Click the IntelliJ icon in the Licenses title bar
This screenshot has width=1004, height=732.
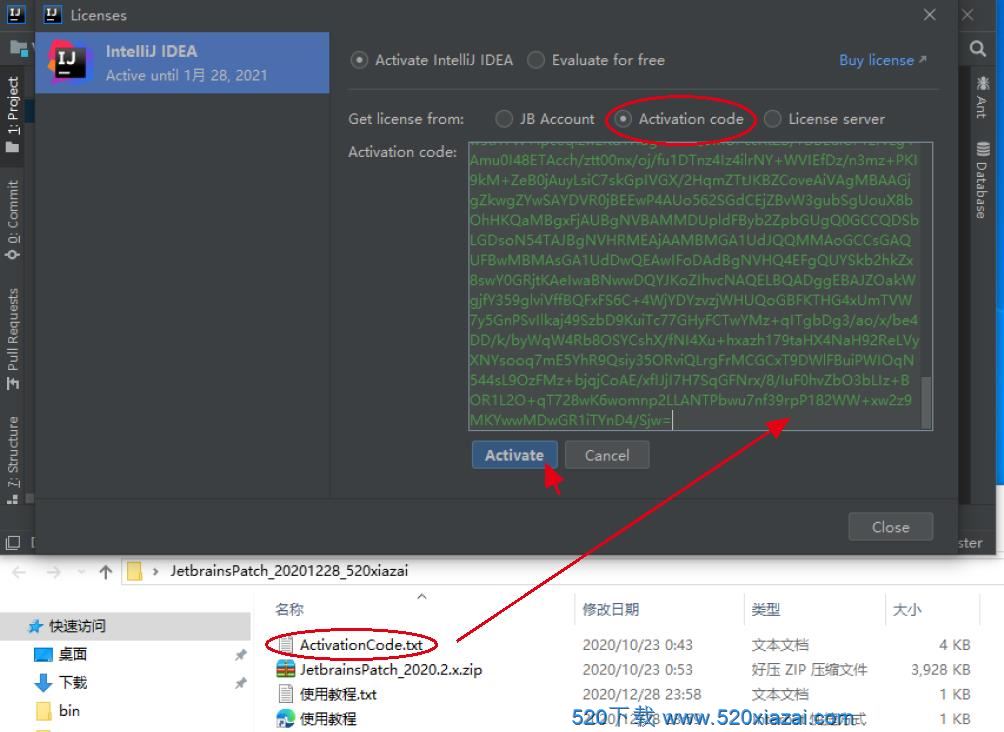tap(53, 15)
